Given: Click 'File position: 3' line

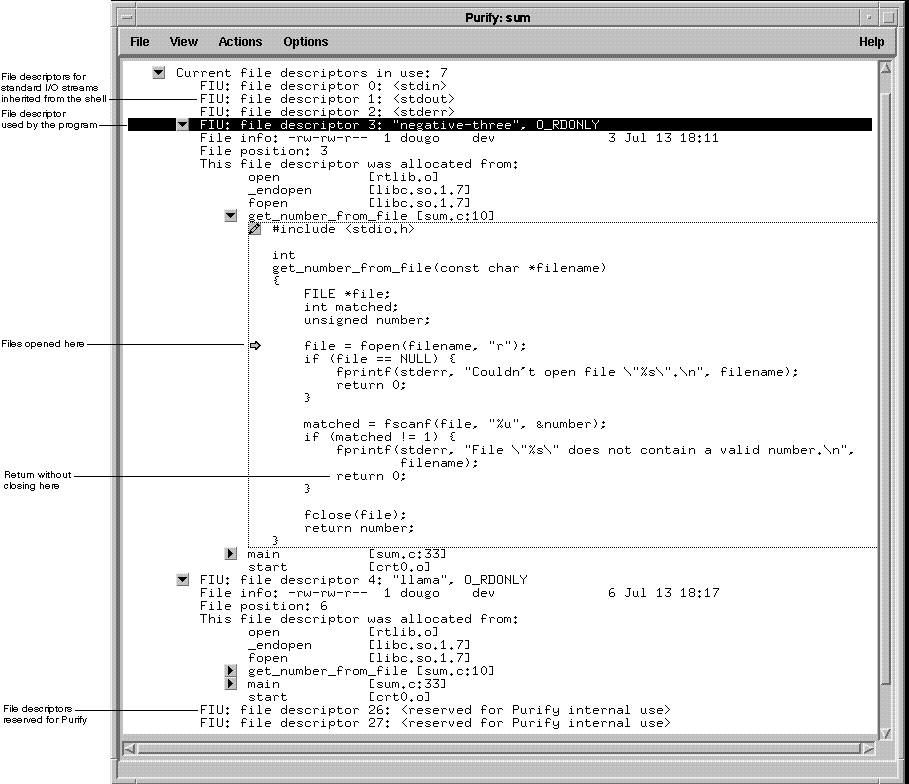Looking at the screenshot, I should click(264, 151).
